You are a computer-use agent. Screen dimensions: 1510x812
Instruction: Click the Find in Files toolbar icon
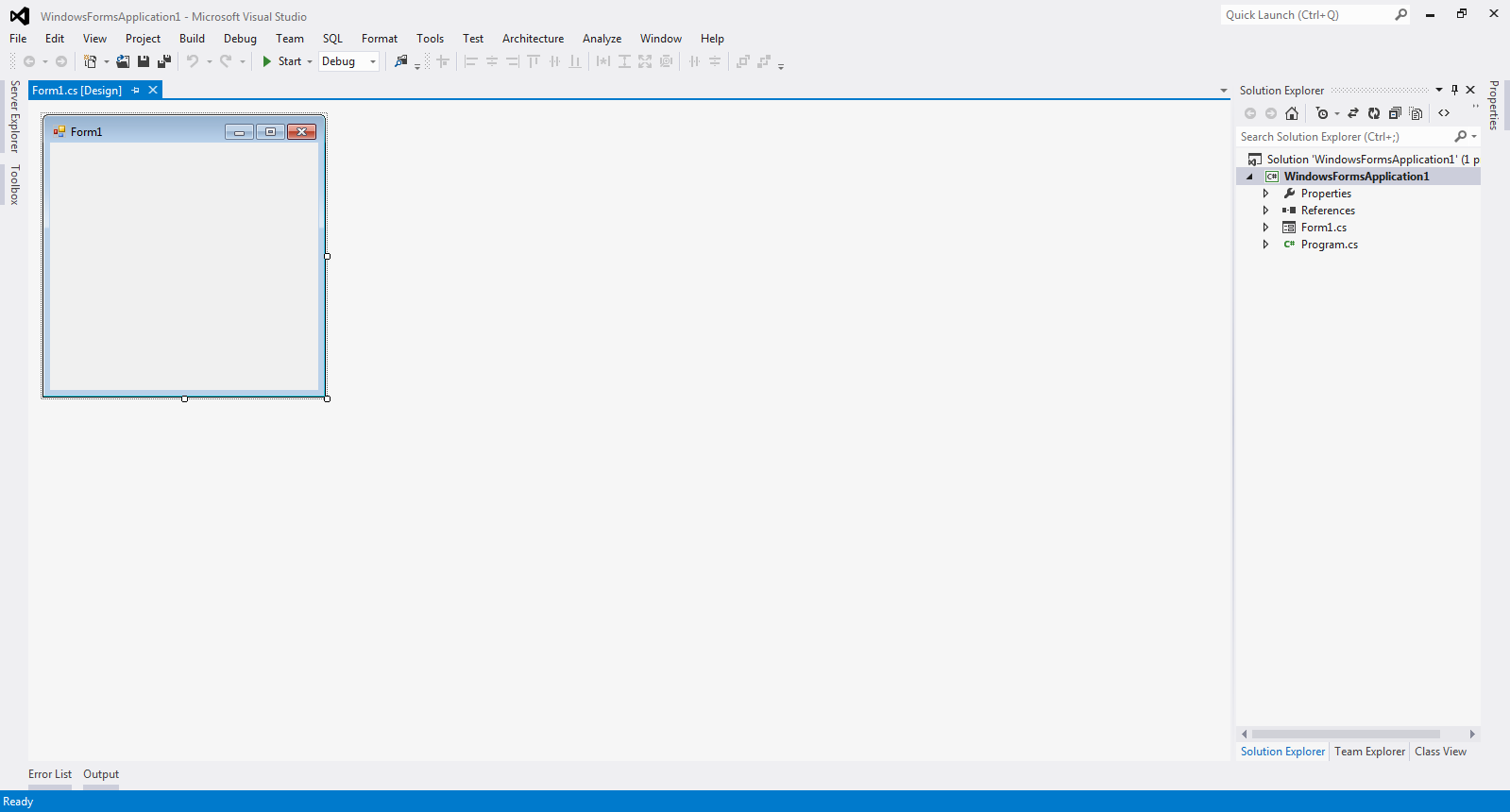click(401, 61)
